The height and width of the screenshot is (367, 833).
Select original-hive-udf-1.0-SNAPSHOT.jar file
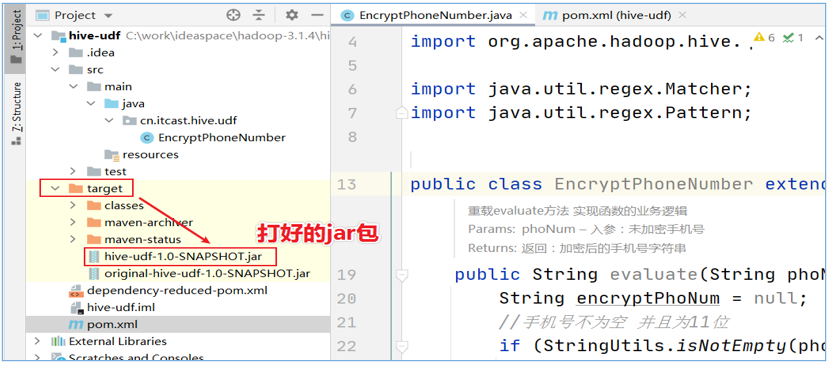click(x=207, y=274)
